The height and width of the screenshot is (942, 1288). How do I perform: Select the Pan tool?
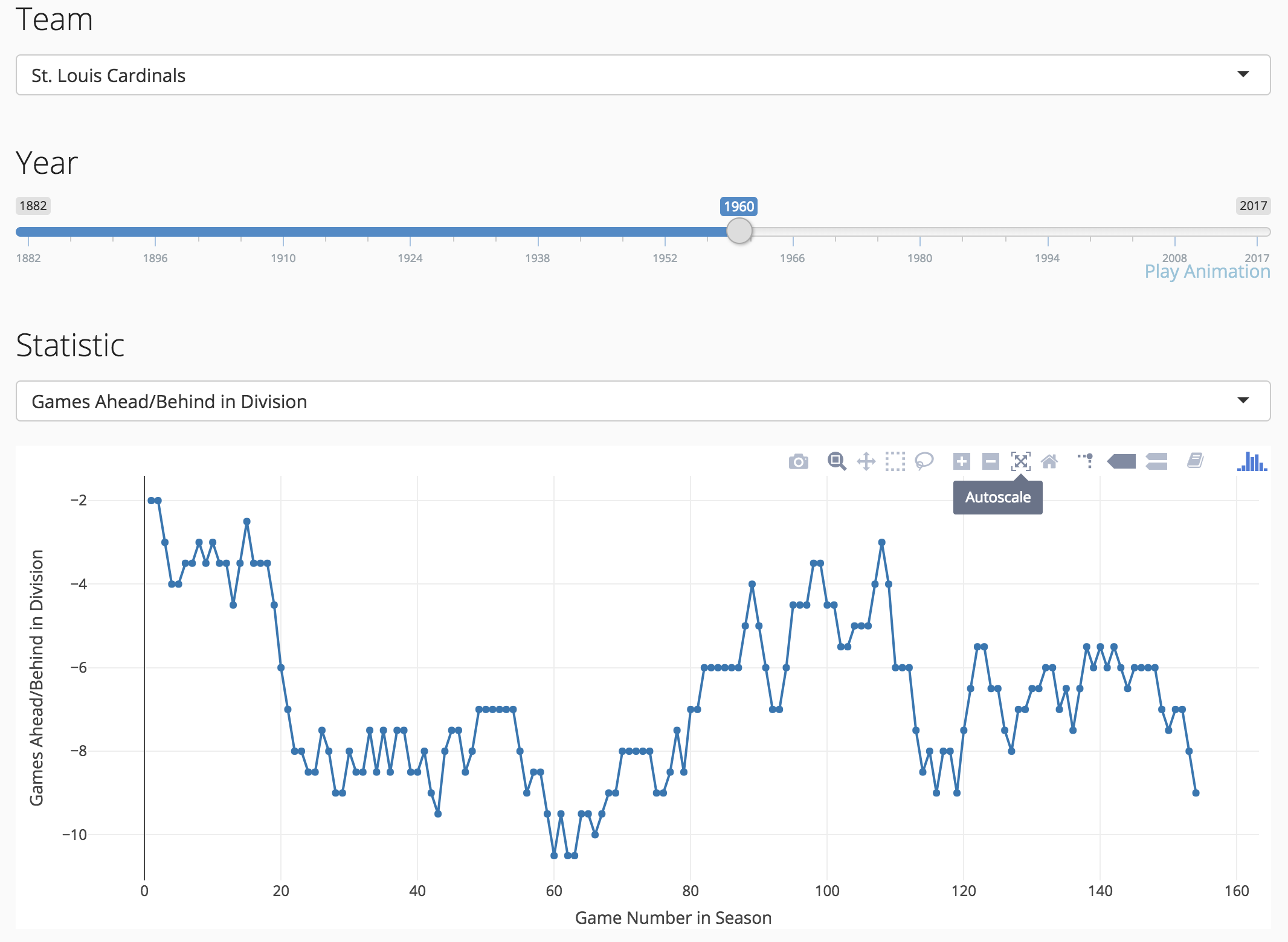[866, 462]
